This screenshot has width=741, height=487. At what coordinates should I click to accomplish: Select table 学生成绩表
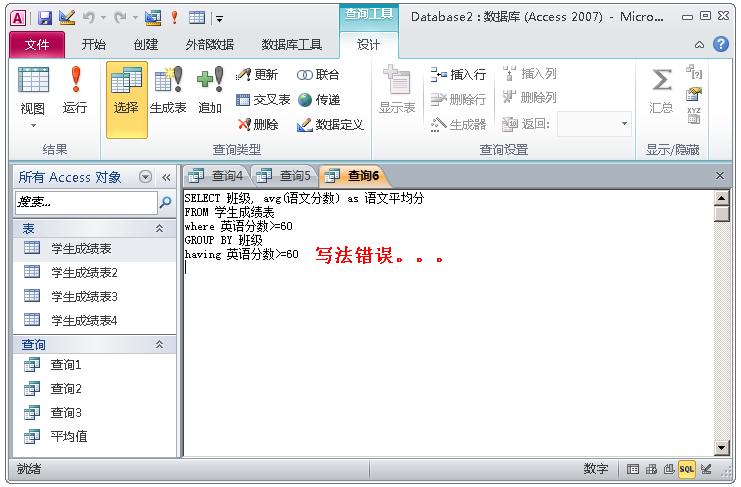tap(95, 248)
